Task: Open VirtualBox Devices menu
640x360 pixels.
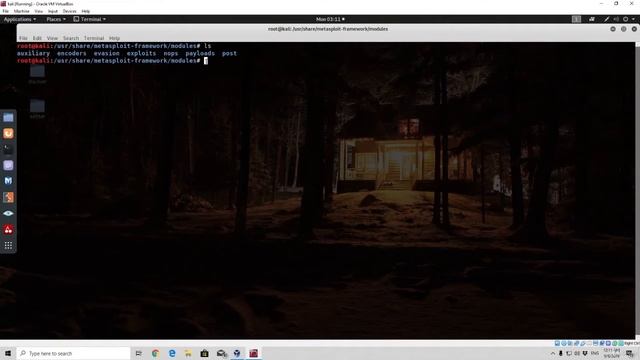Action: (69, 11)
